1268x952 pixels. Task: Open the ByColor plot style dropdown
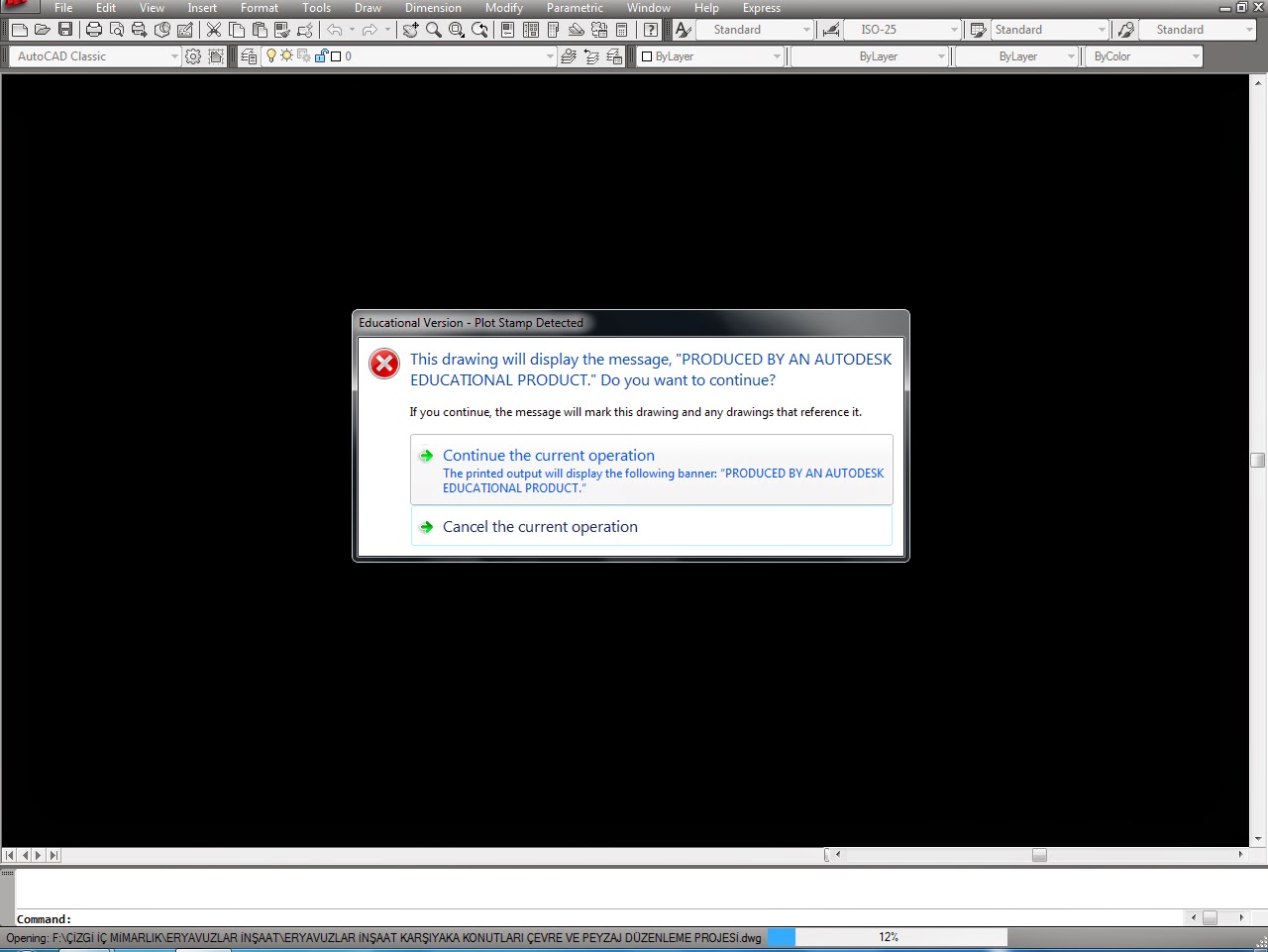pyautogui.click(x=1196, y=56)
